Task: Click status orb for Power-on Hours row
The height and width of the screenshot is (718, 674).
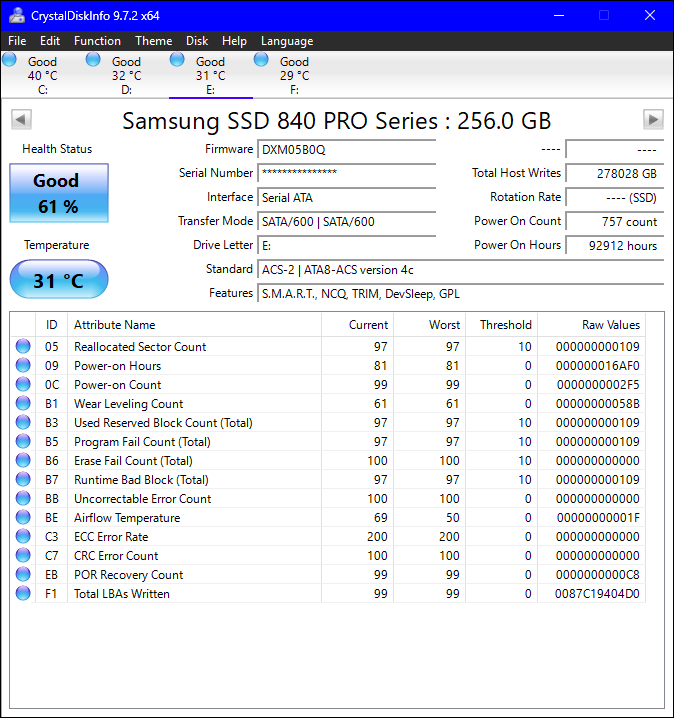Action: click(x=23, y=365)
